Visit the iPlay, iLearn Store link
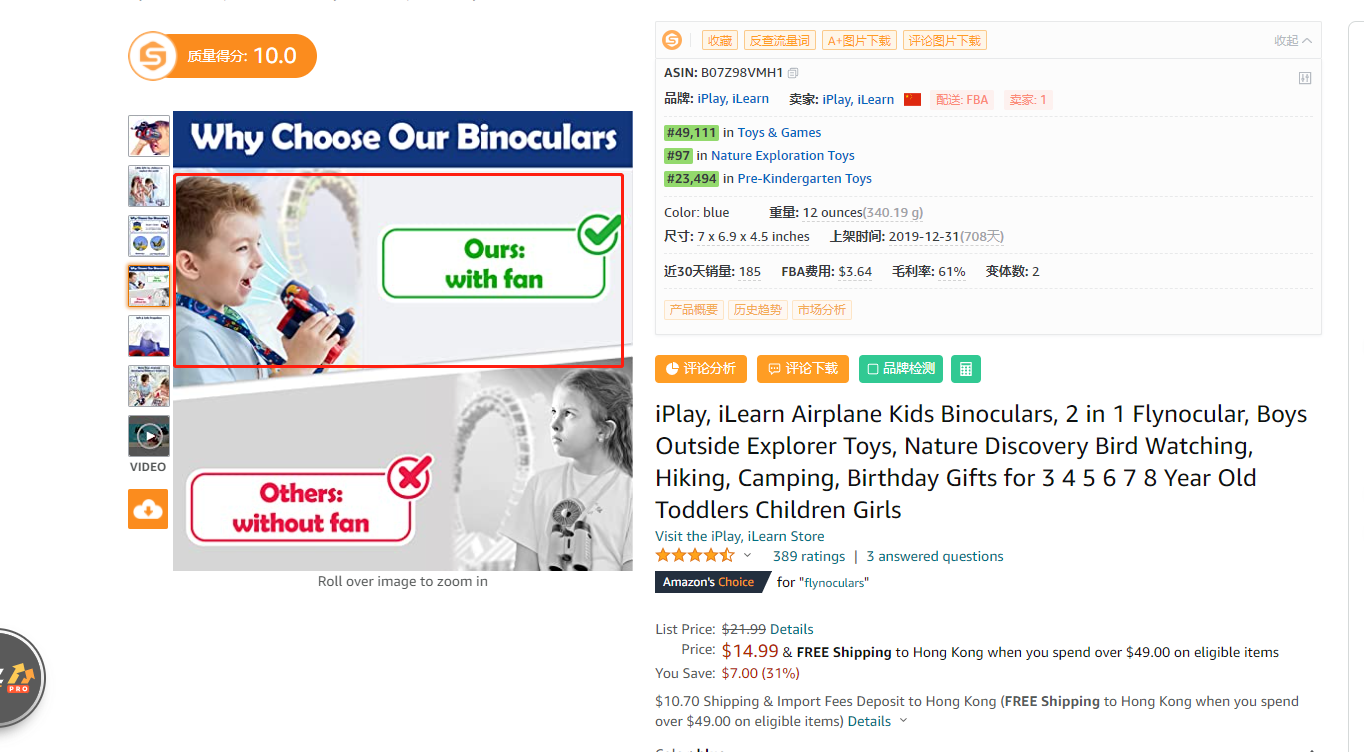The image size is (1364, 752). tap(739, 536)
